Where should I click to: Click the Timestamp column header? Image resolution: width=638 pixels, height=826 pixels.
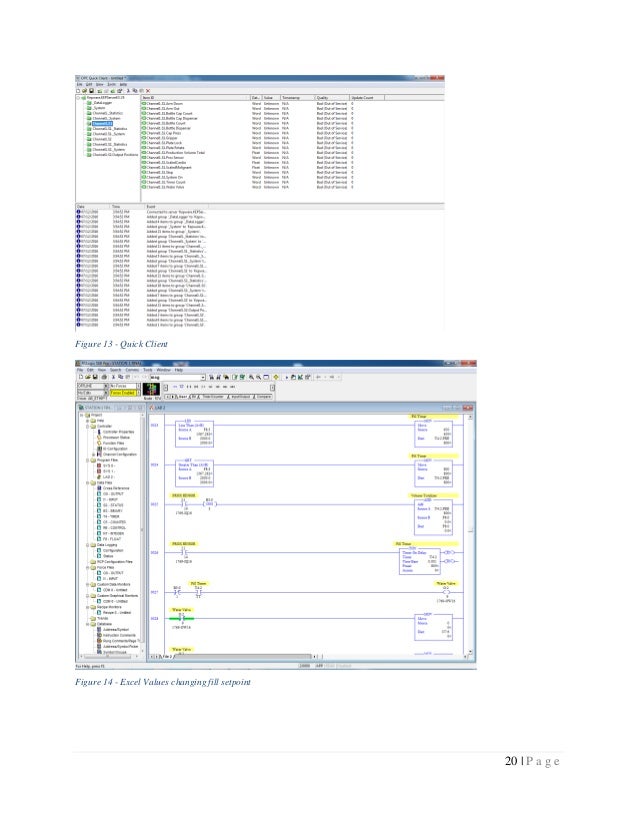tap(297, 97)
